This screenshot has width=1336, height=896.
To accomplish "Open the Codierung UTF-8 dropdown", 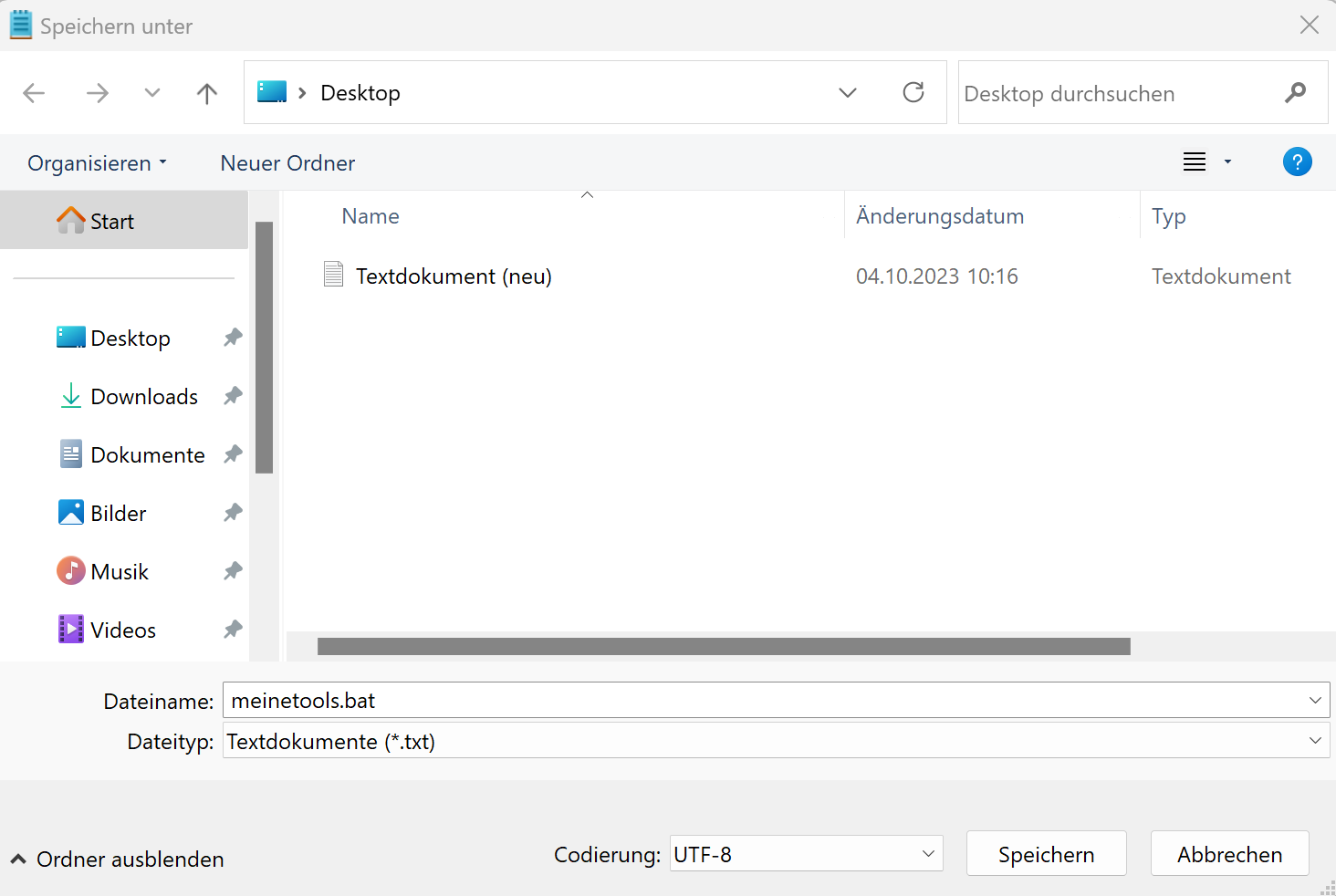I will (x=927, y=854).
